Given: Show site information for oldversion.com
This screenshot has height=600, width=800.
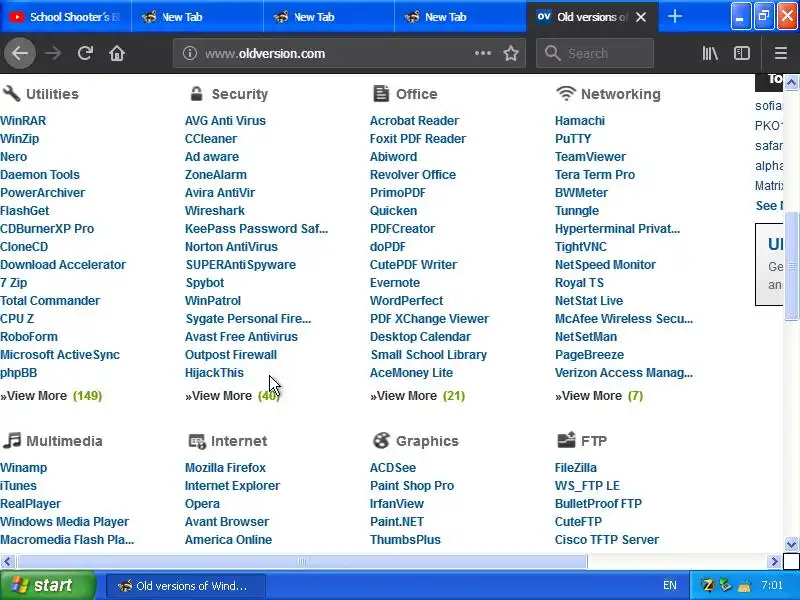Looking at the screenshot, I should coord(190,53).
